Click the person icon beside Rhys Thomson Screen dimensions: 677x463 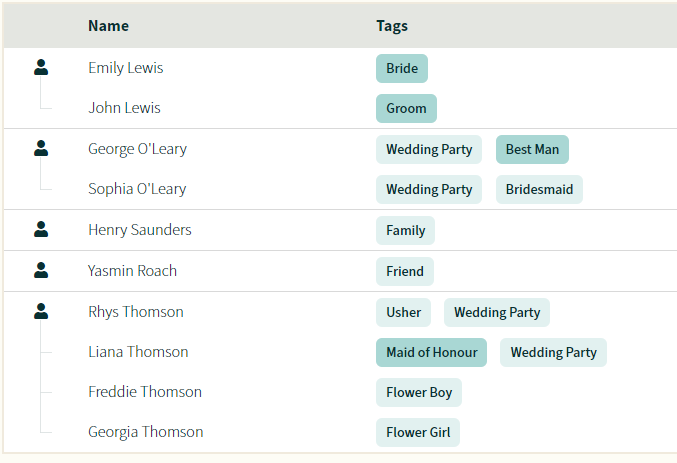(41, 311)
